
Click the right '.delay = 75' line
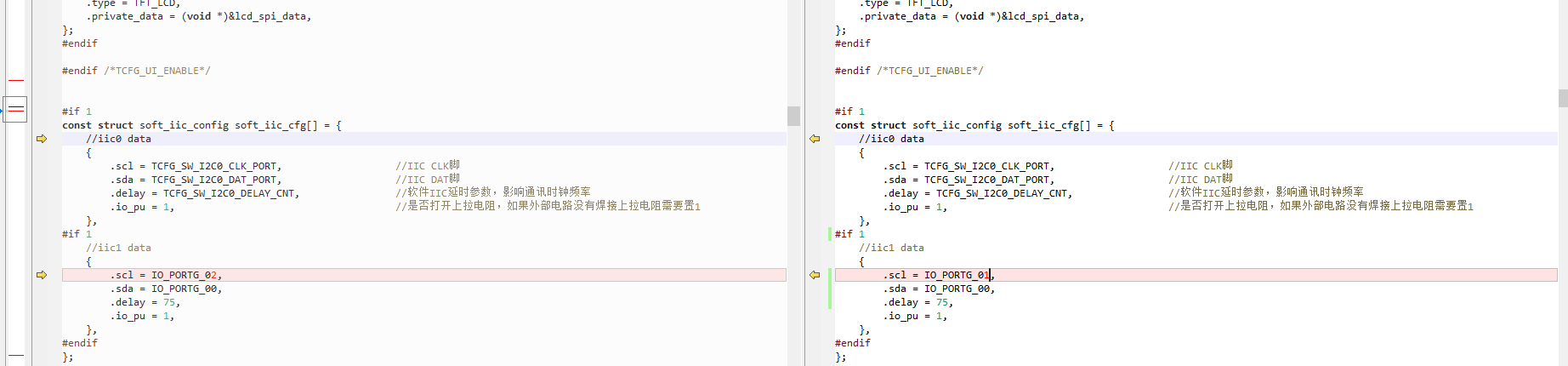pyautogui.click(x=918, y=302)
